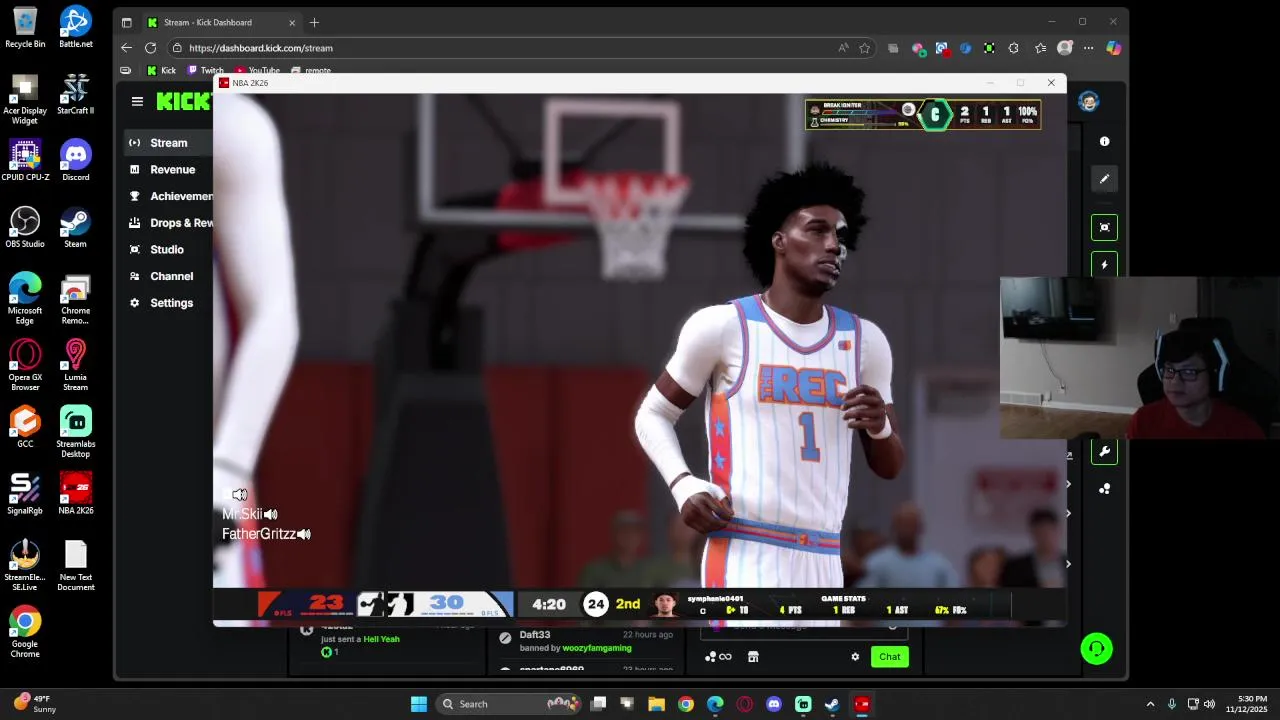Open the weather widget on taskbar

(35, 704)
